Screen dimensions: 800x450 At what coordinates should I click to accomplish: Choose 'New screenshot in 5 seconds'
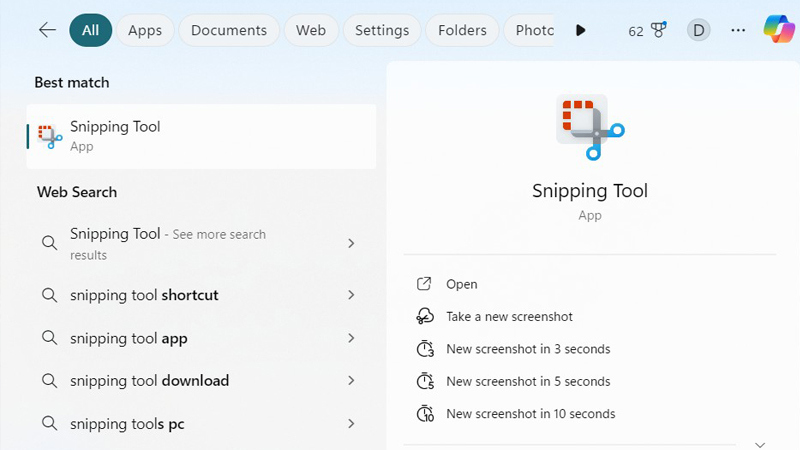(528, 381)
